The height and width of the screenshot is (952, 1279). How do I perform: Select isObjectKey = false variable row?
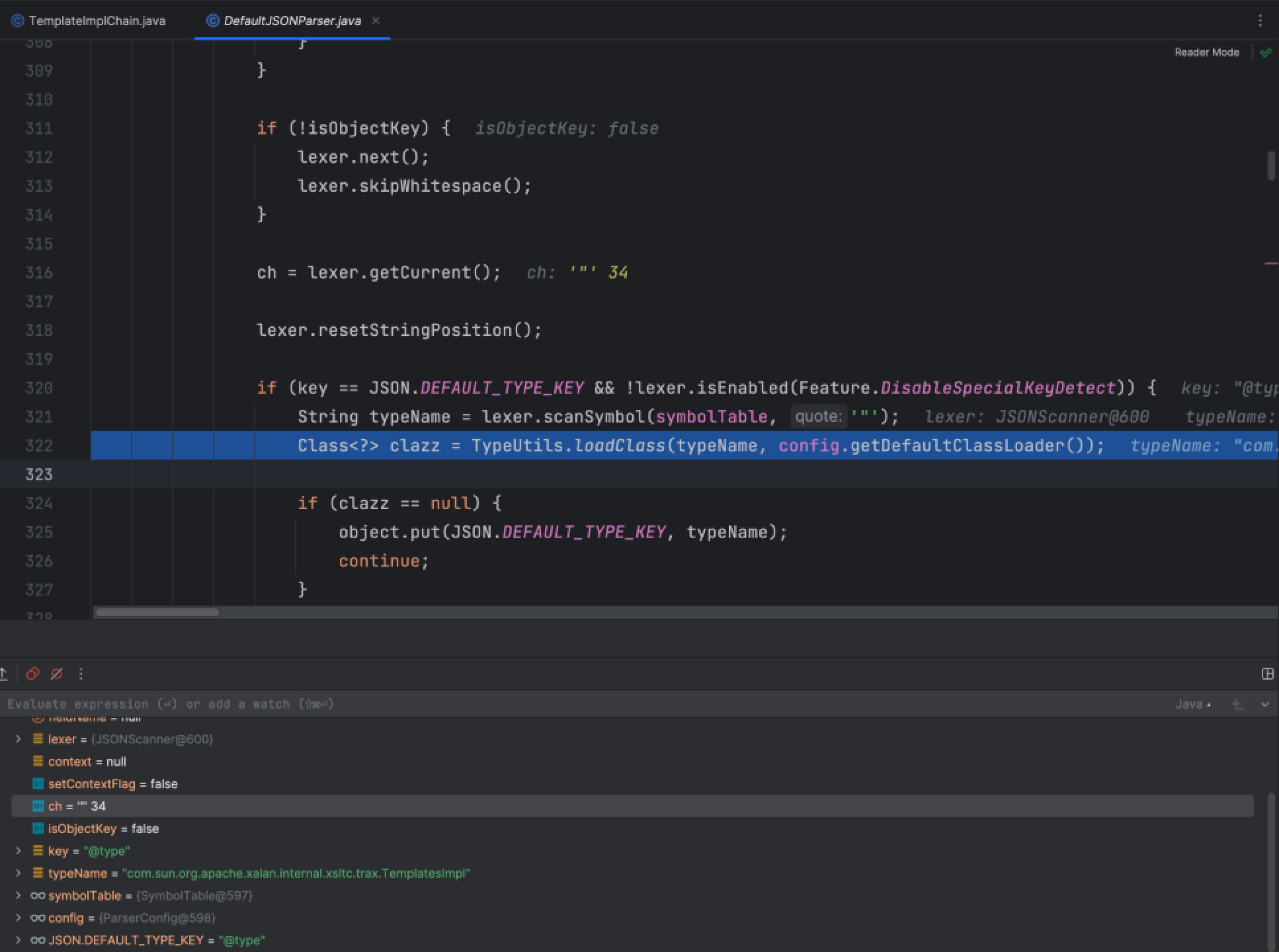(x=632, y=828)
